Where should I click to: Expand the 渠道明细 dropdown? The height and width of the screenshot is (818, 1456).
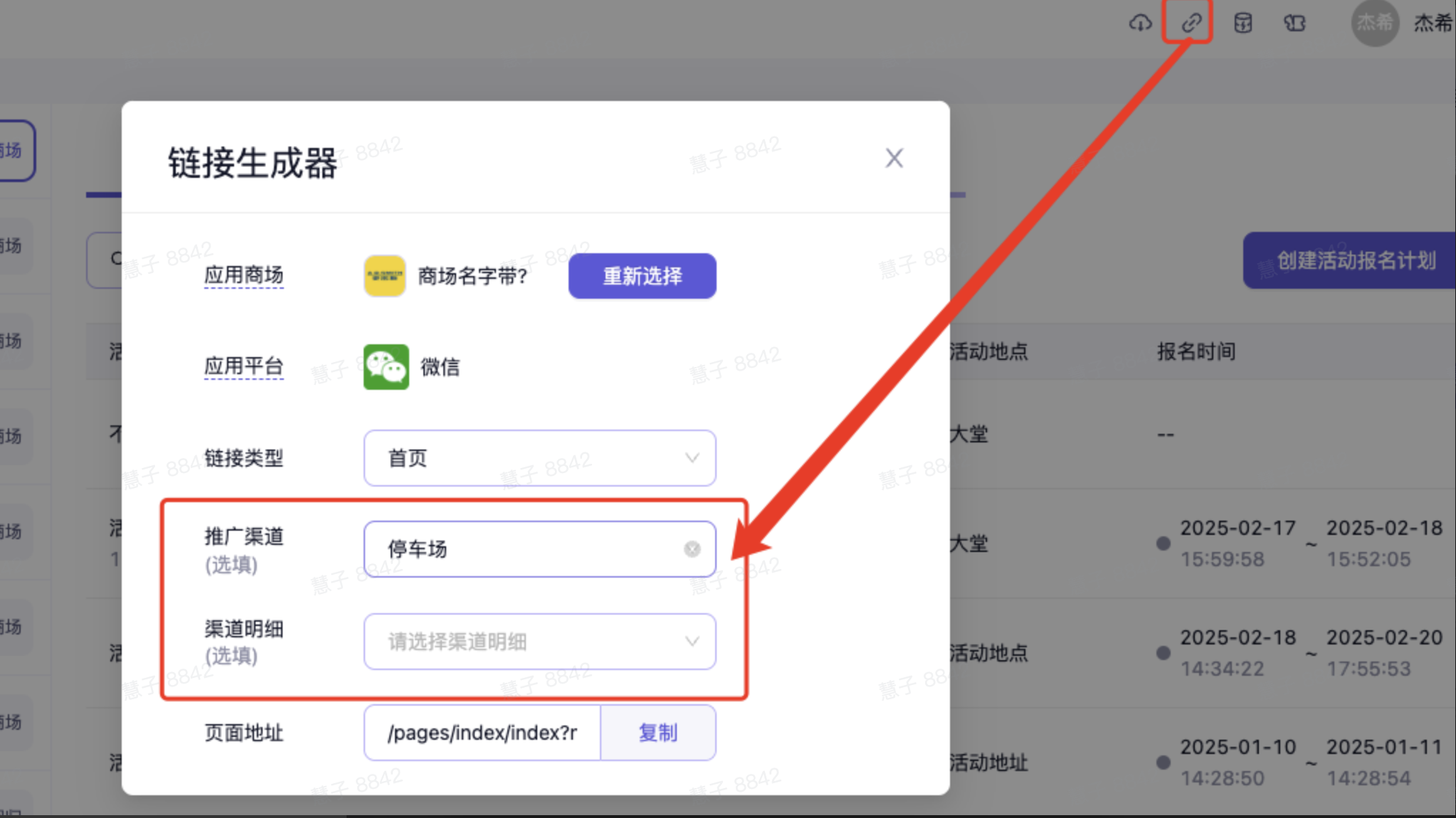pyautogui.click(x=539, y=642)
